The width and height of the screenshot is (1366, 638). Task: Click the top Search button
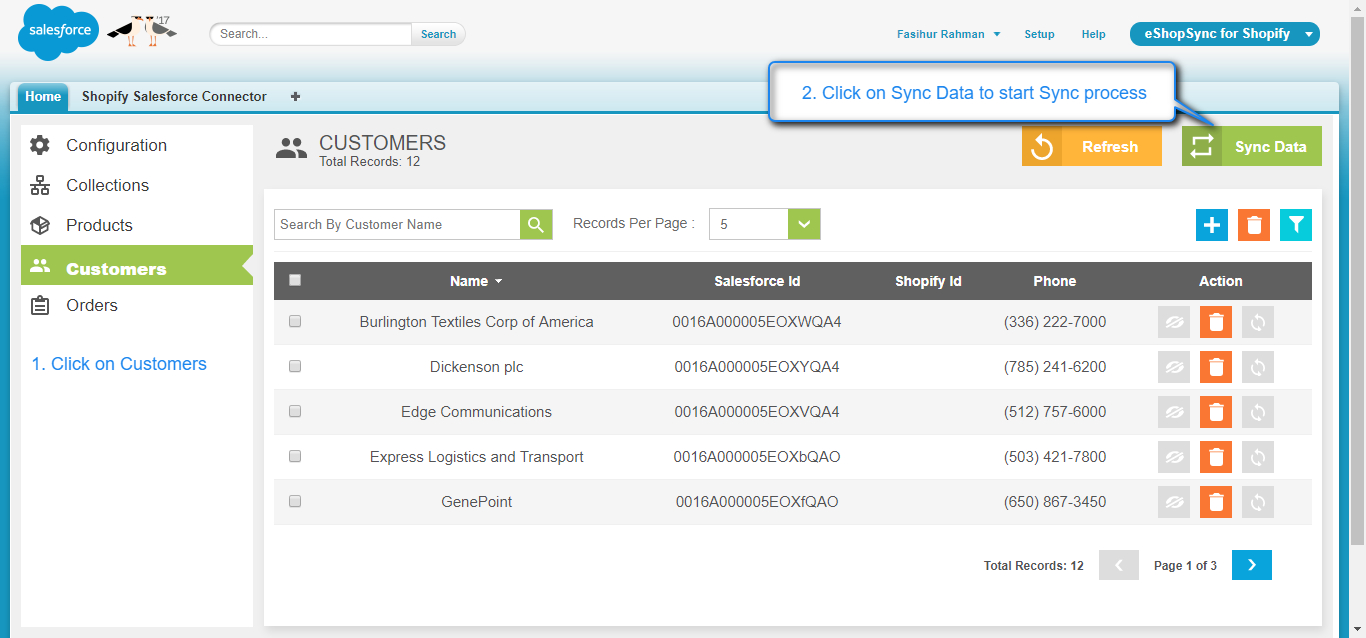click(438, 34)
